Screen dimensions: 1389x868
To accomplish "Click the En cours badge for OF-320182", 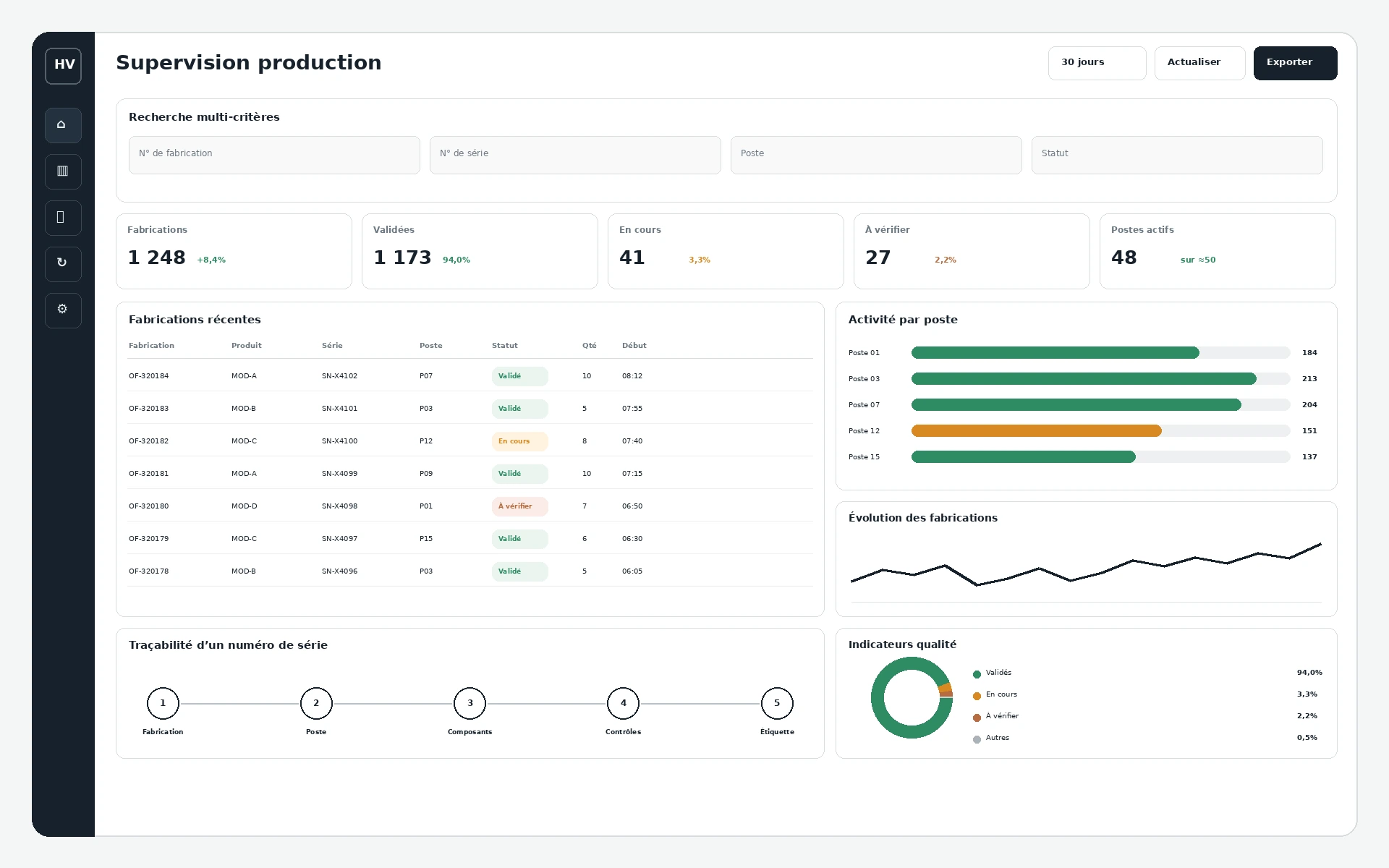I will point(519,441).
